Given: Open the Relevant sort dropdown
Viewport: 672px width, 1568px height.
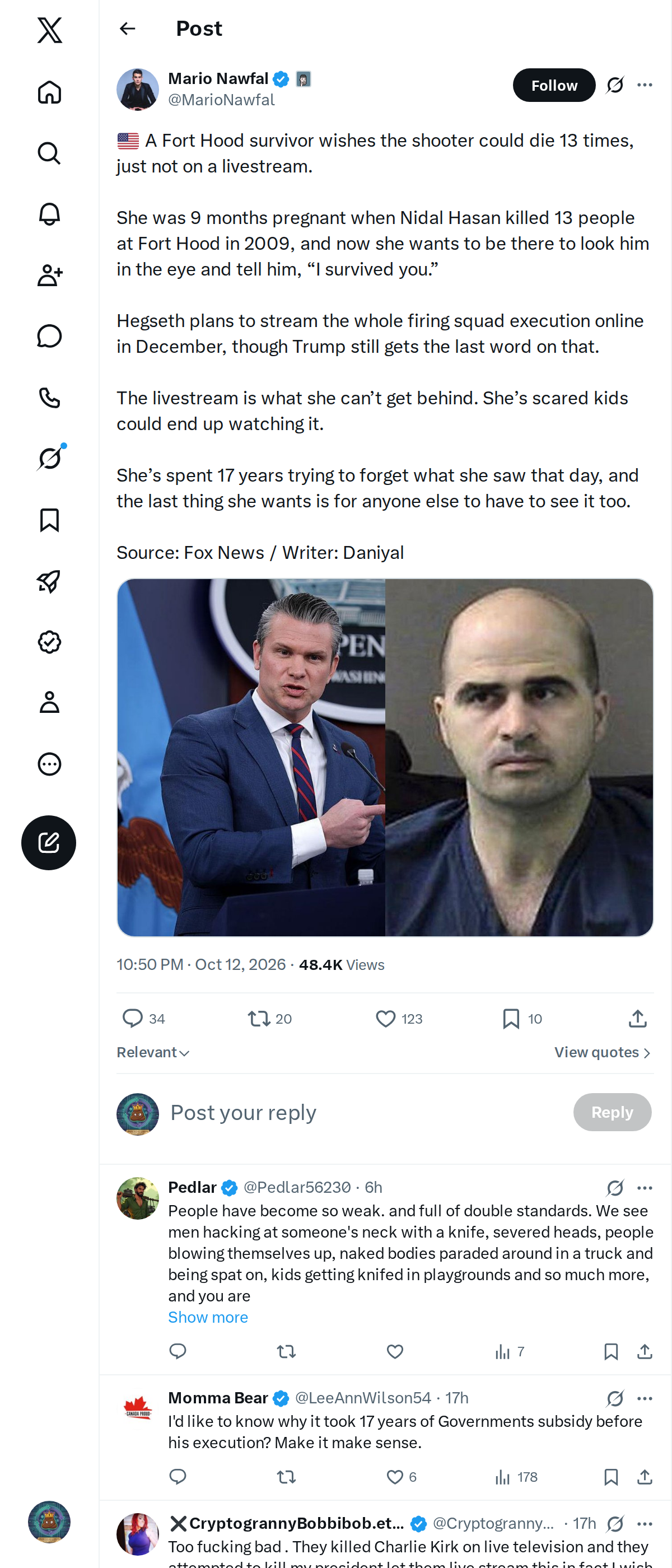Looking at the screenshot, I should pyautogui.click(x=153, y=1052).
